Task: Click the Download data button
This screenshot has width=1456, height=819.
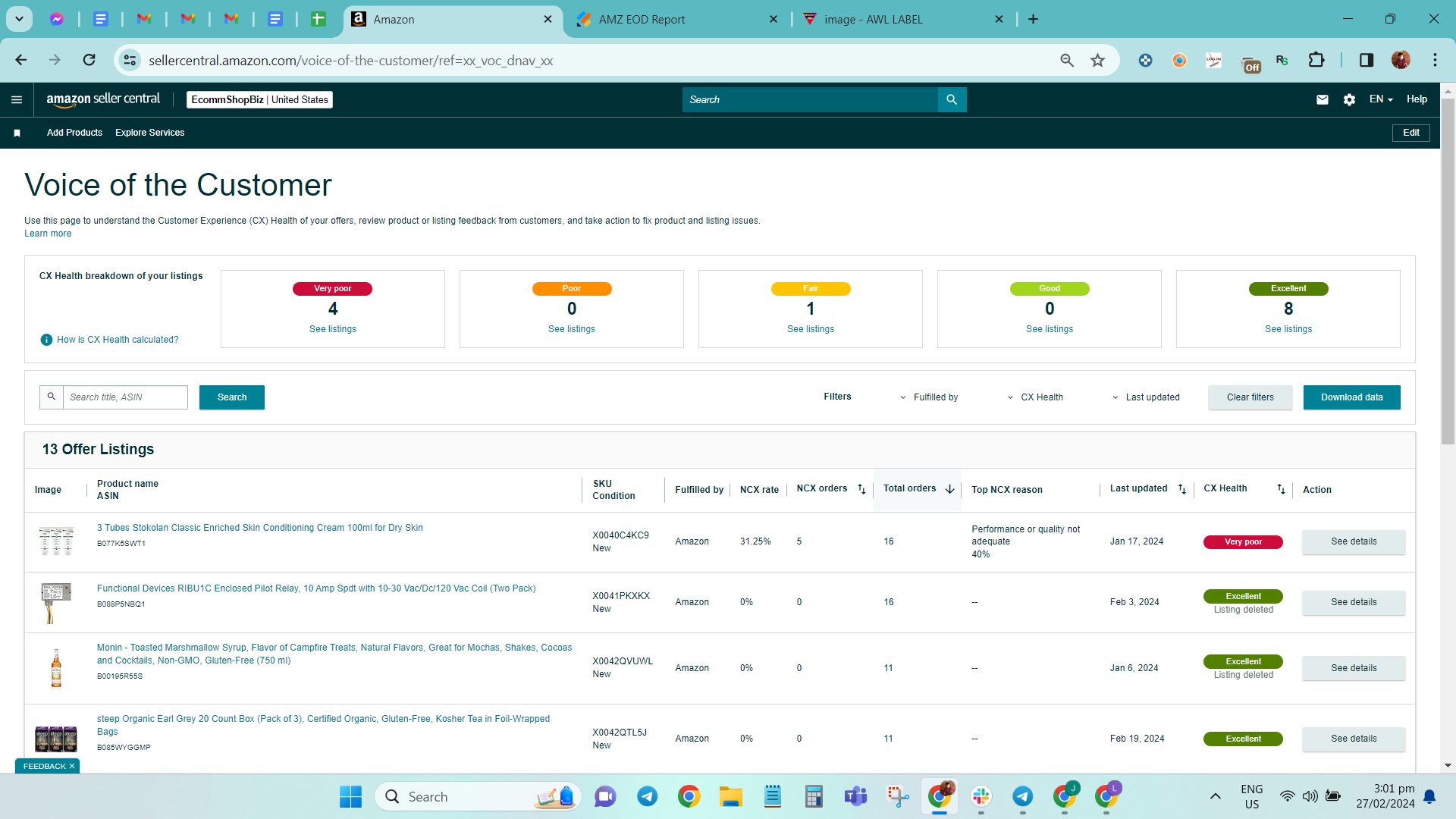Action: (x=1351, y=397)
